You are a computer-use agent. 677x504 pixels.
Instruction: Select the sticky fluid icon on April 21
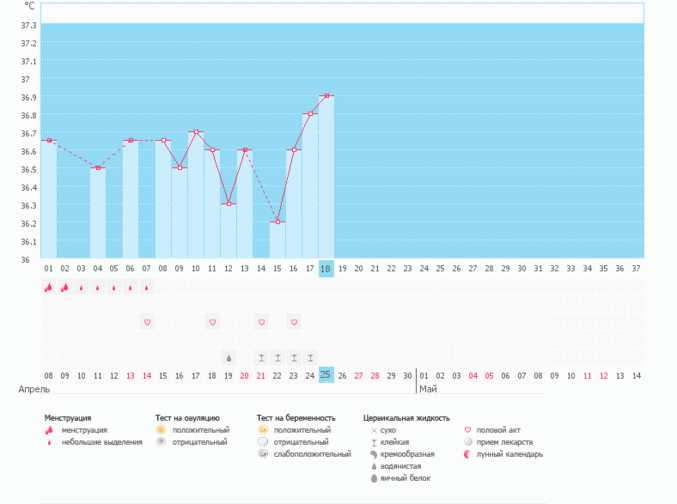click(262, 357)
